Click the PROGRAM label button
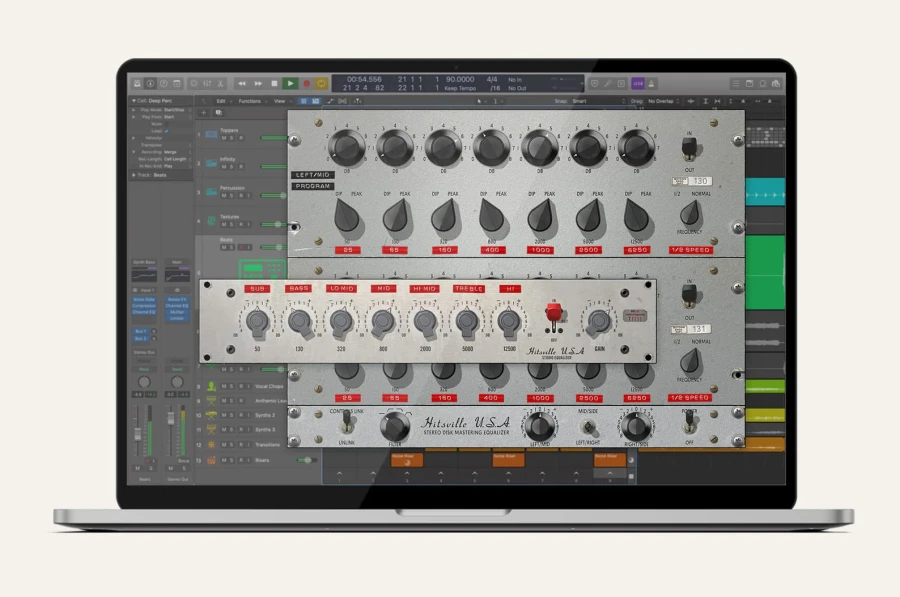900x597 pixels. pos(313,186)
